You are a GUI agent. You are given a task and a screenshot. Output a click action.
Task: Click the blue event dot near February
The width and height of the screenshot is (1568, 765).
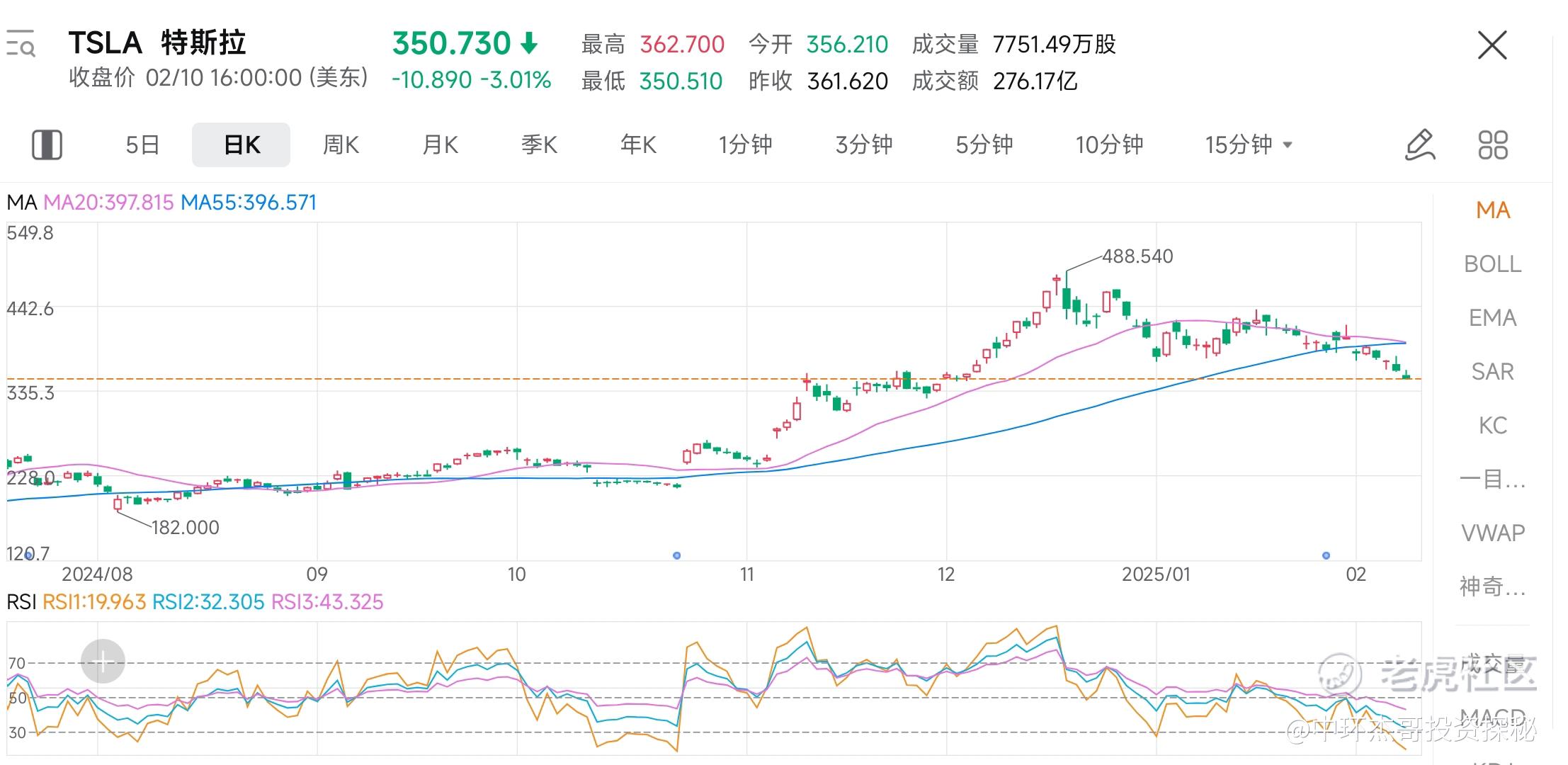[1326, 555]
